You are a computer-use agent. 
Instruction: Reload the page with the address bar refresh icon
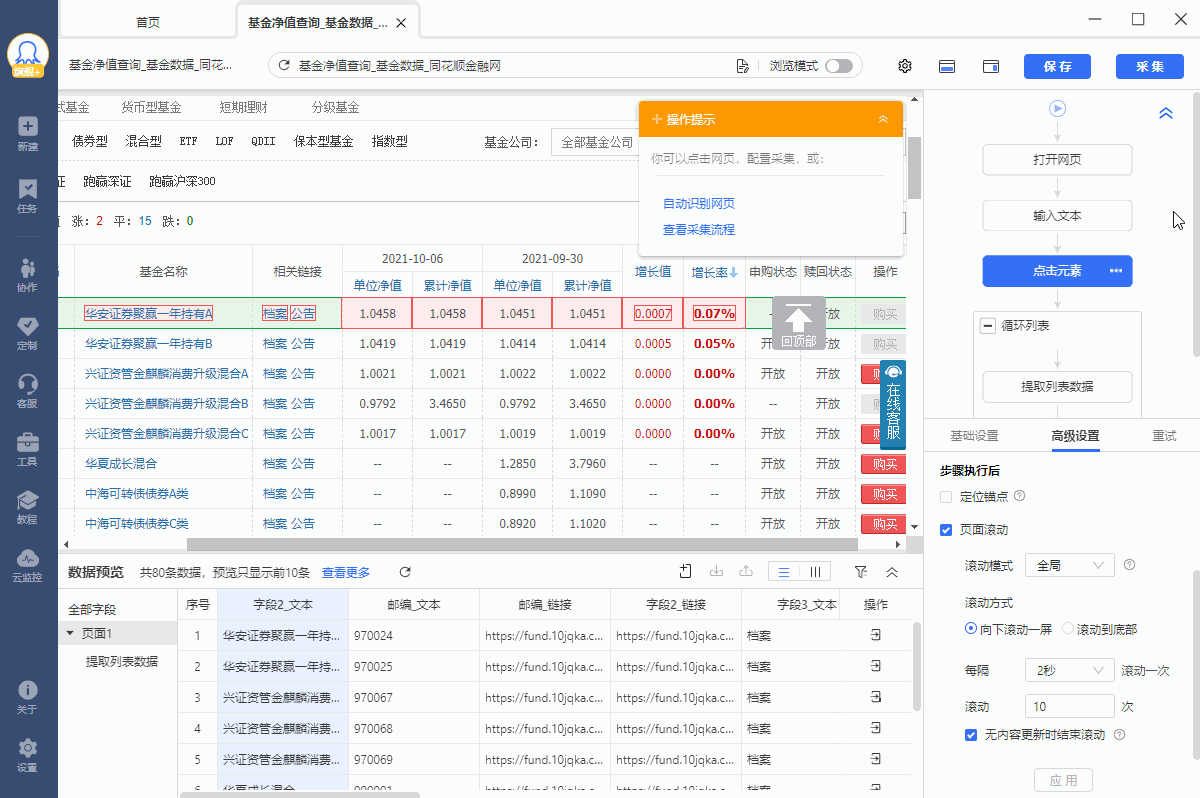point(284,66)
